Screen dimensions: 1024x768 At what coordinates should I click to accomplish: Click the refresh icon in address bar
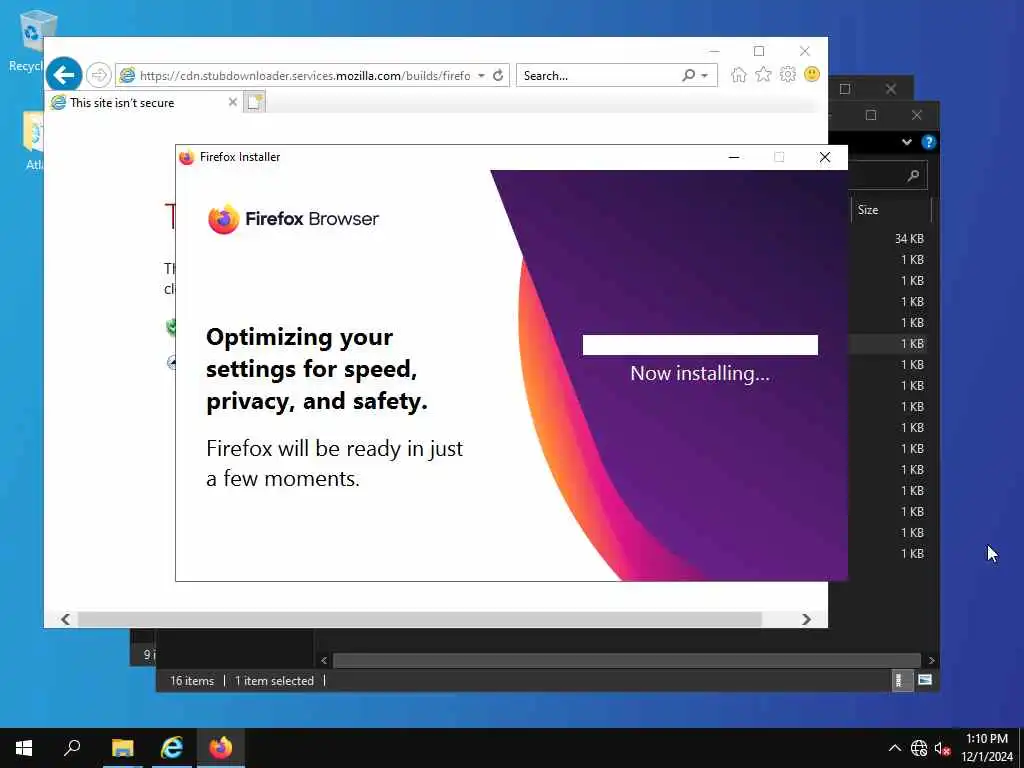(498, 75)
